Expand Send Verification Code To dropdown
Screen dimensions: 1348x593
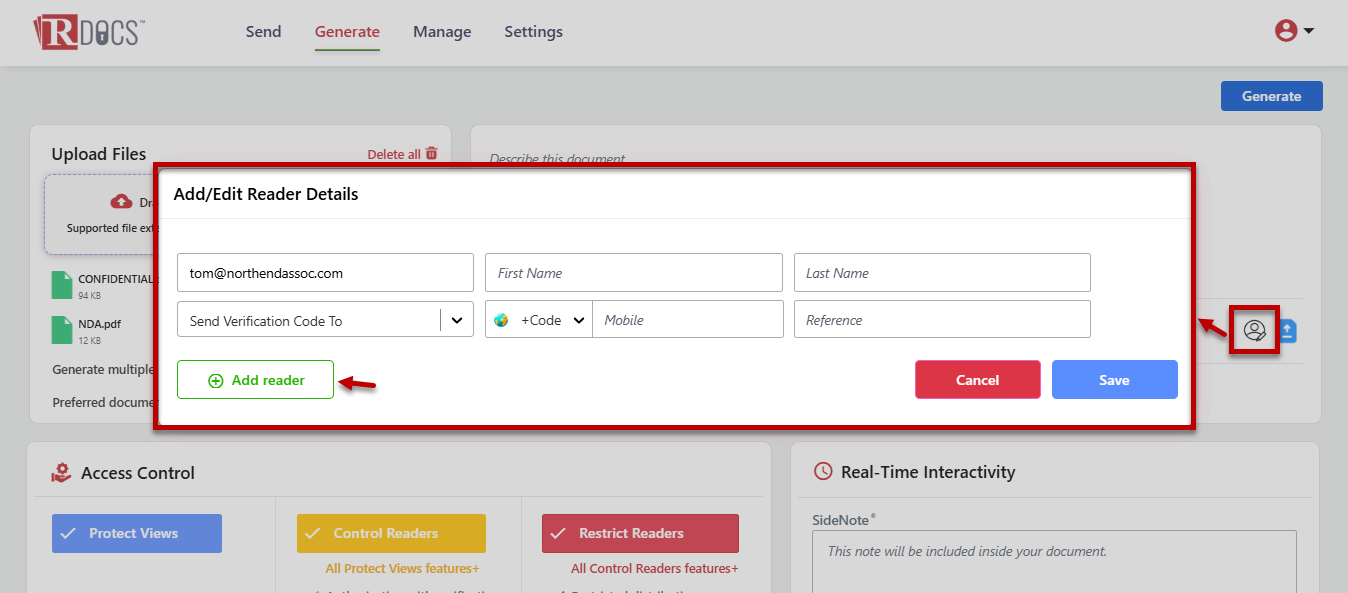pyautogui.click(x=457, y=321)
